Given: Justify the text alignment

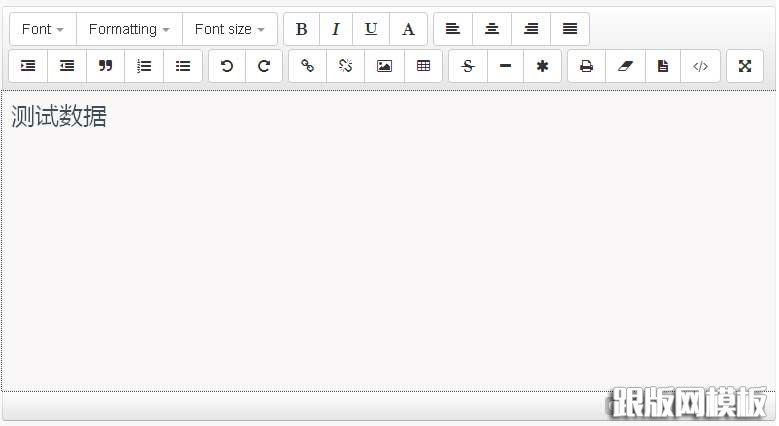Looking at the screenshot, I should pos(570,29).
